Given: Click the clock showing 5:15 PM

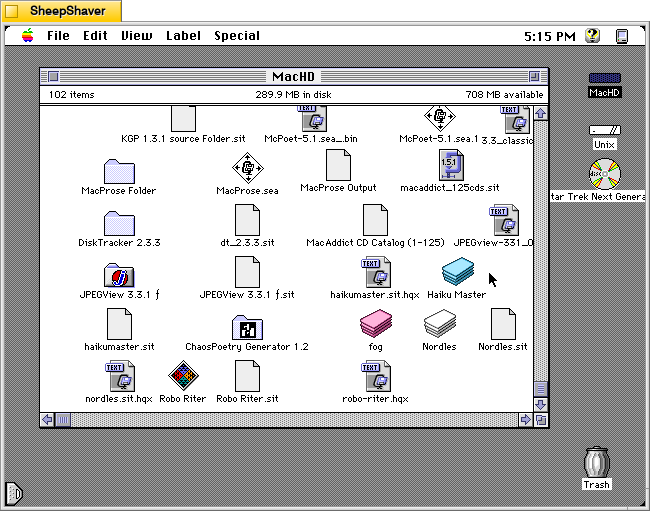Looking at the screenshot, I should (550, 36).
